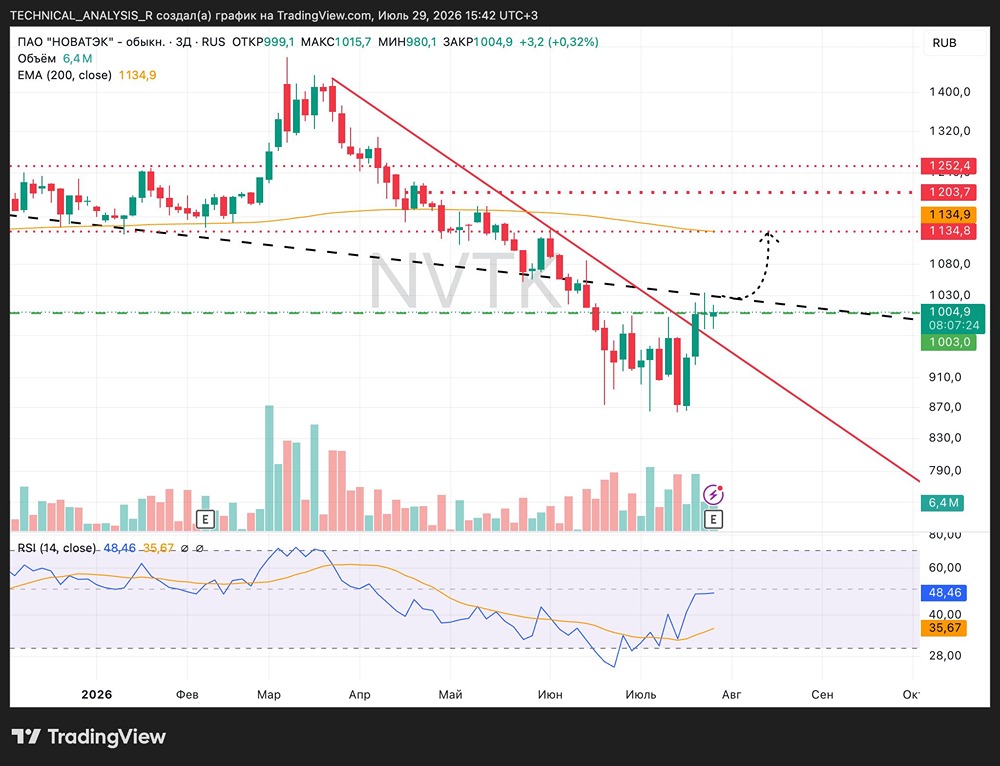
Task: Click the Авг label on time axis
Action: (732, 694)
